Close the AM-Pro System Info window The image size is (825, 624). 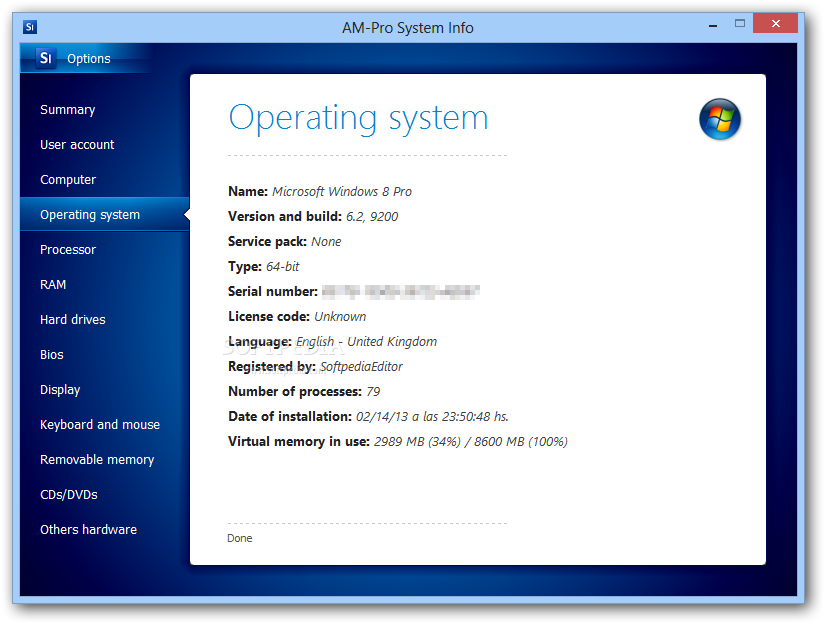coord(775,23)
